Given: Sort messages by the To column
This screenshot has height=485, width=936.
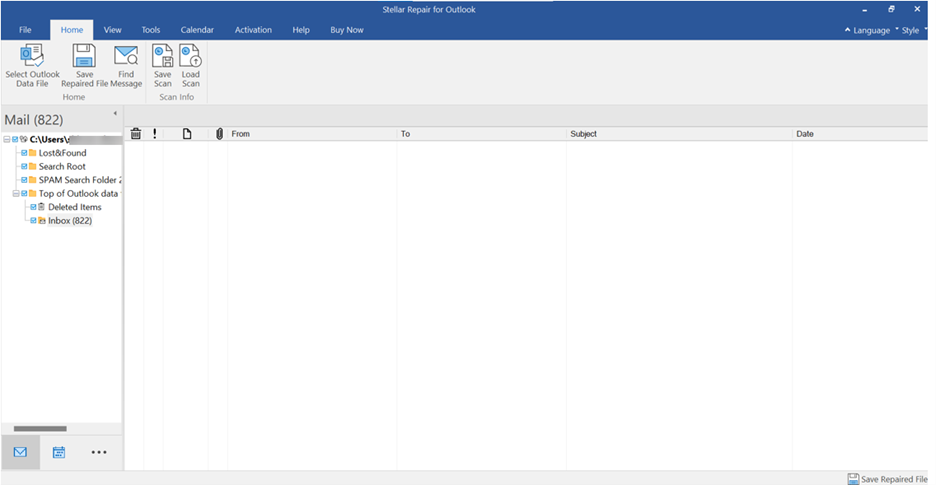Looking at the screenshot, I should pos(482,134).
